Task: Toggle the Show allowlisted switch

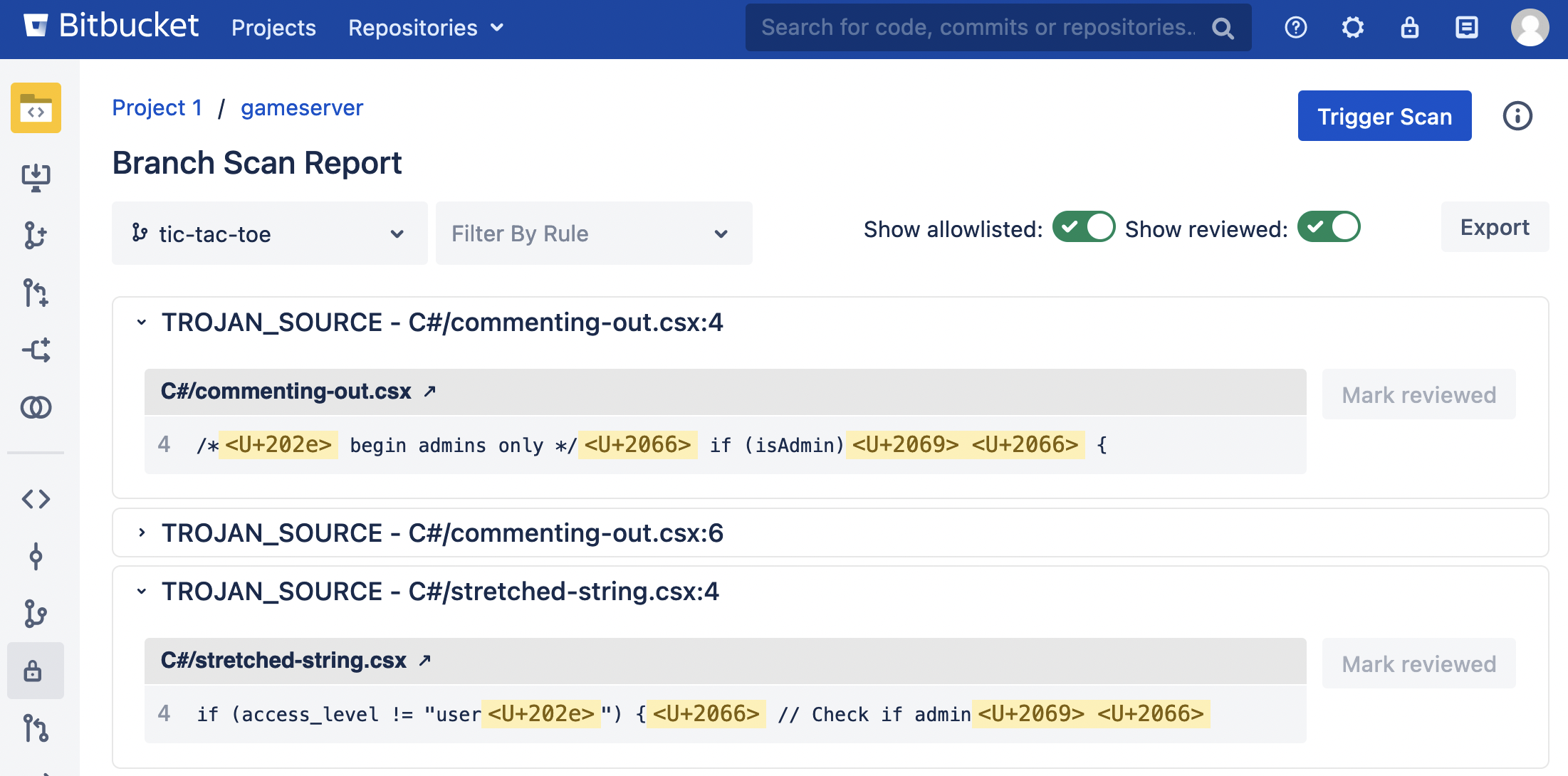Action: pyautogui.click(x=1083, y=228)
